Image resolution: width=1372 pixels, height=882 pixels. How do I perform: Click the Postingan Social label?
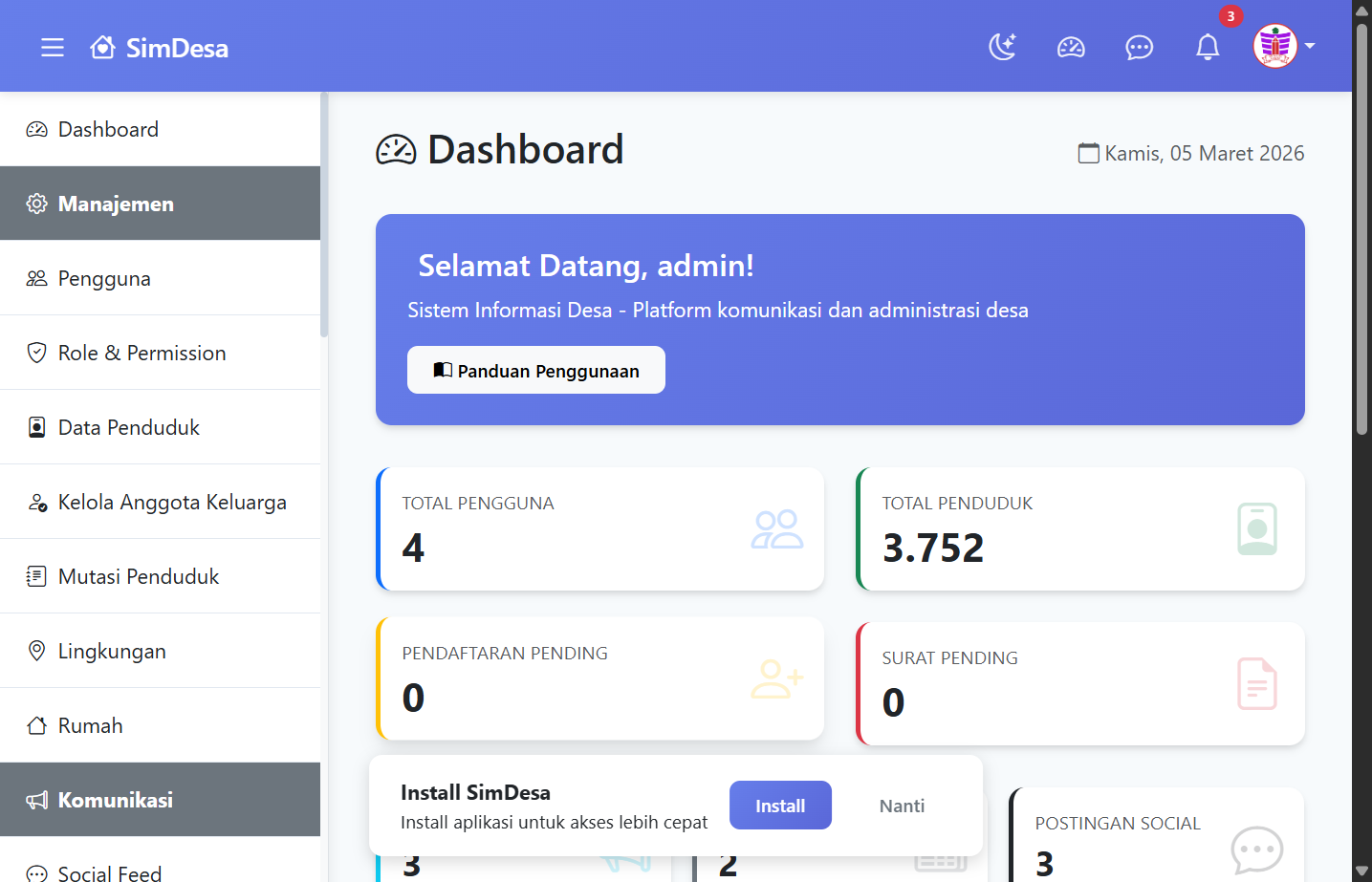[1118, 824]
